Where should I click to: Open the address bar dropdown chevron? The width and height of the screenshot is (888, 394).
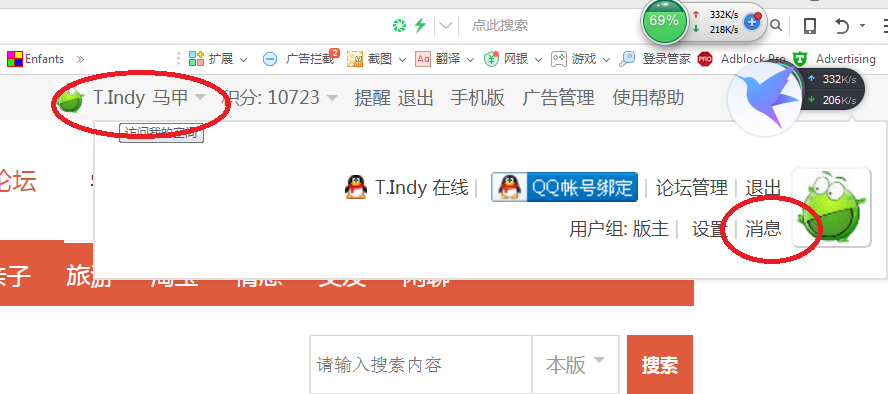[446, 25]
